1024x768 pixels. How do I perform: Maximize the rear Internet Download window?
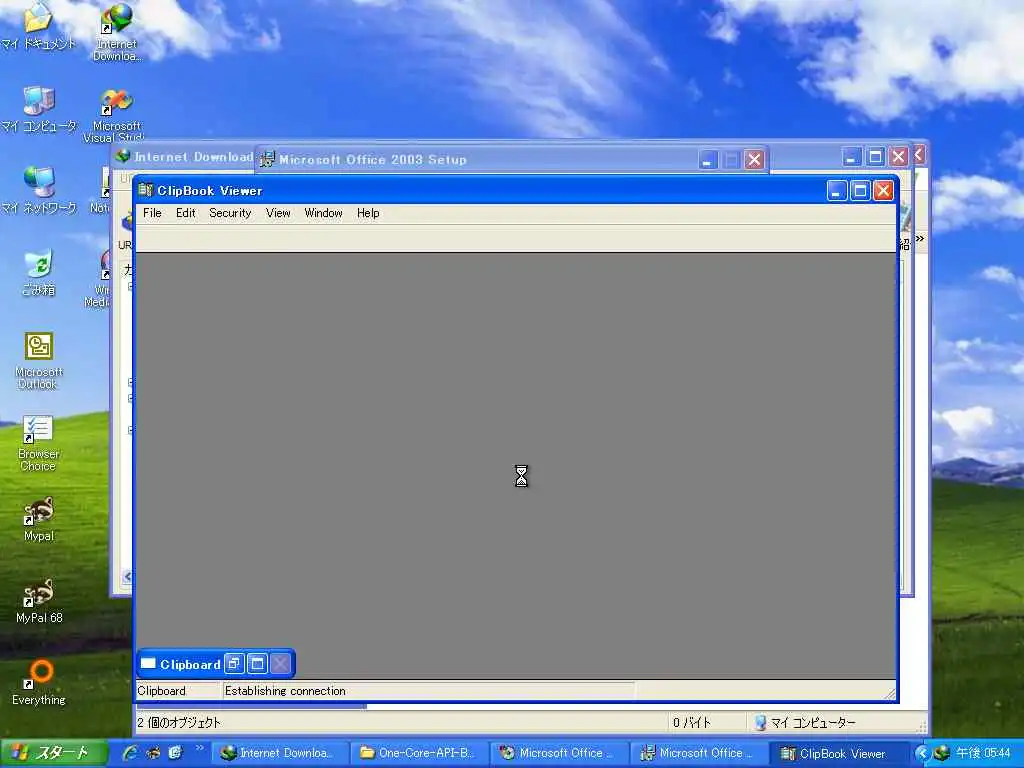pyautogui.click(x=875, y=157)
